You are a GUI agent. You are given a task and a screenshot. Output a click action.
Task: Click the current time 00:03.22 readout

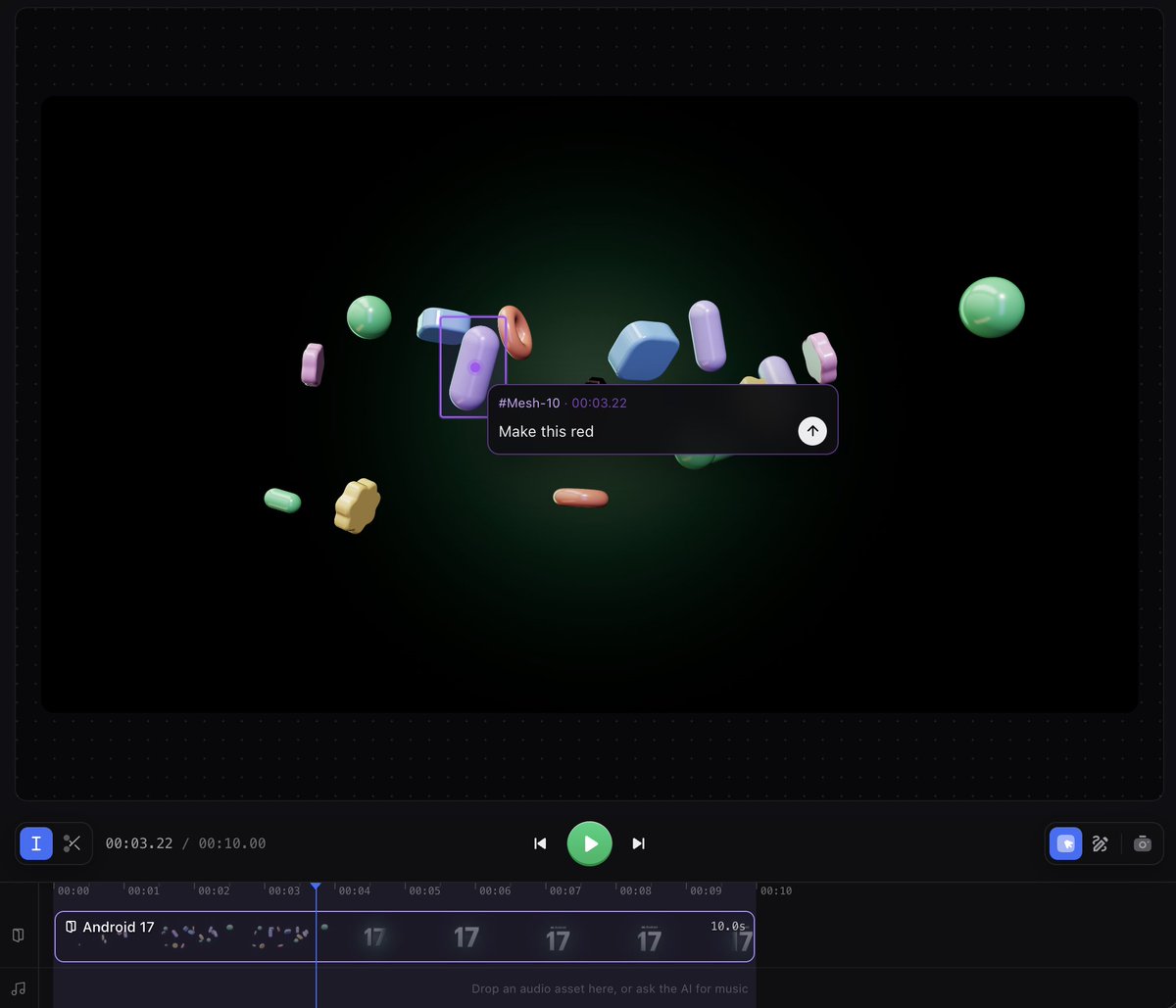pos(139,843)
